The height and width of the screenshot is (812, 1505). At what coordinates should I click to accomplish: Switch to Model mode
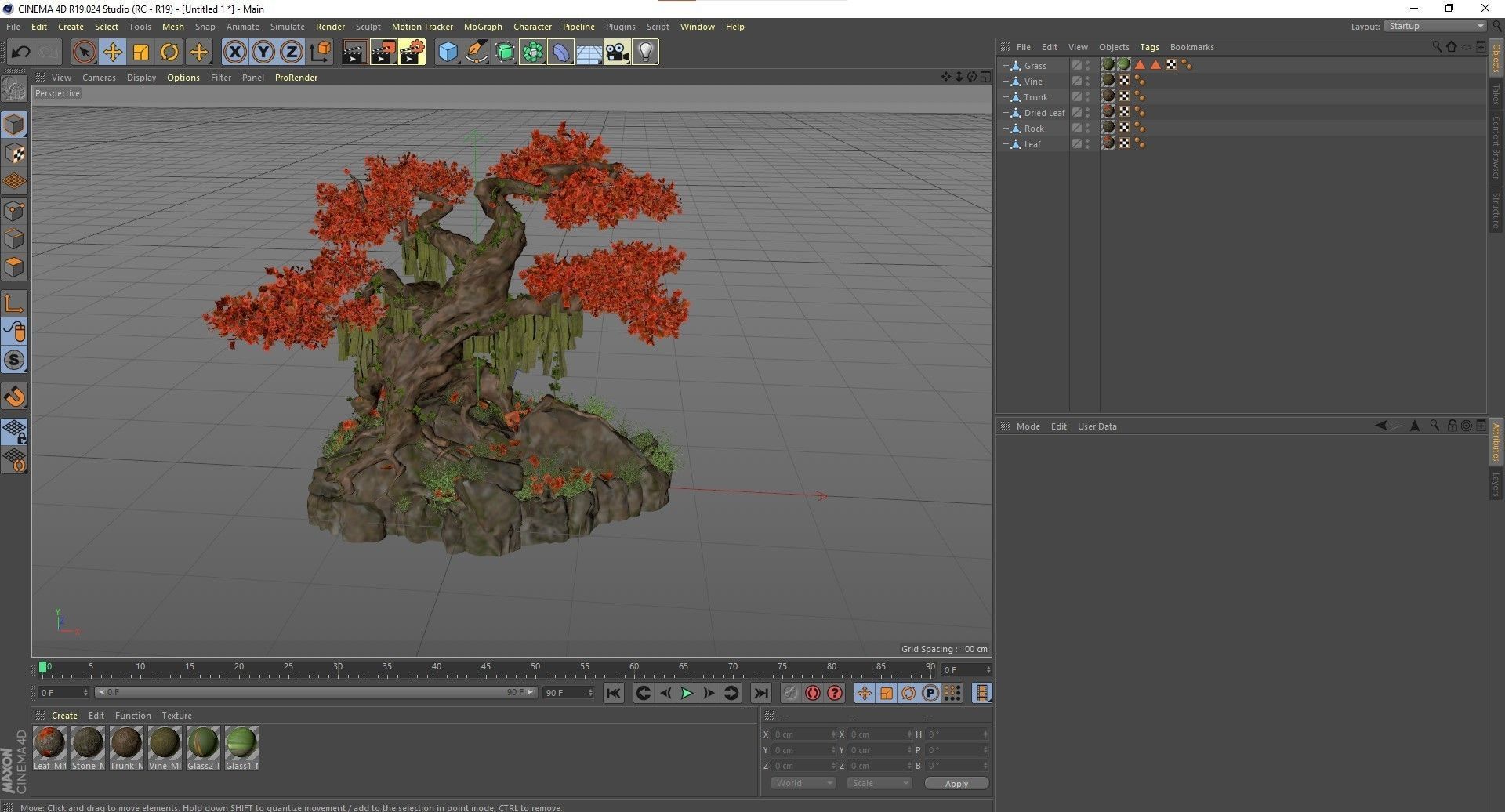pyautogui.click(x=14, y=125)
